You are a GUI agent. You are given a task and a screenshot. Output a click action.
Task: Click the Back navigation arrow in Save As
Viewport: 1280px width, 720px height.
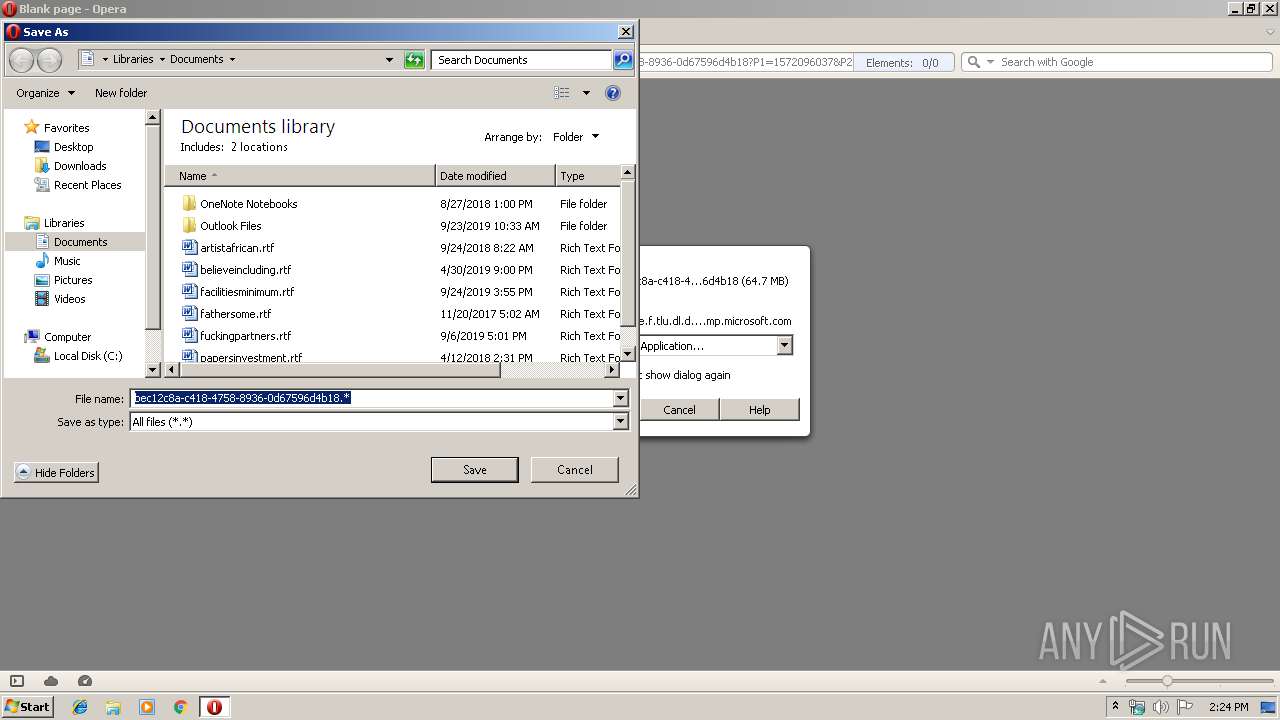(x=21, y=60)
